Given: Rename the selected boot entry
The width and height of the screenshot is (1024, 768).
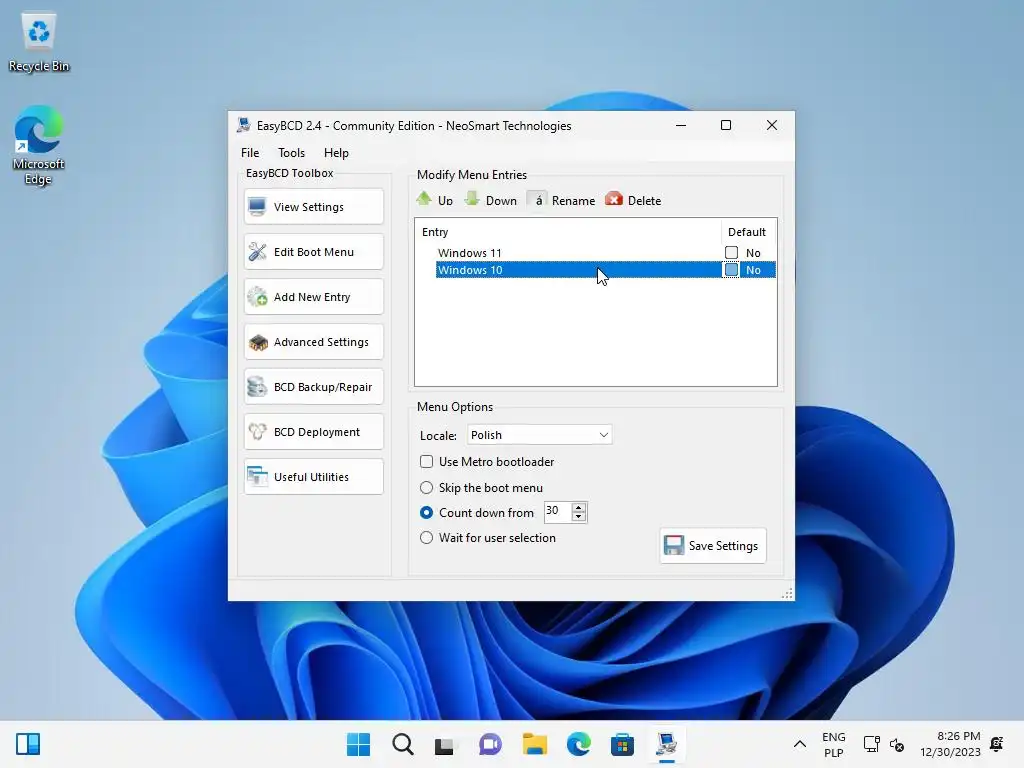Looking at the screenshot, I should click(562, 200).
